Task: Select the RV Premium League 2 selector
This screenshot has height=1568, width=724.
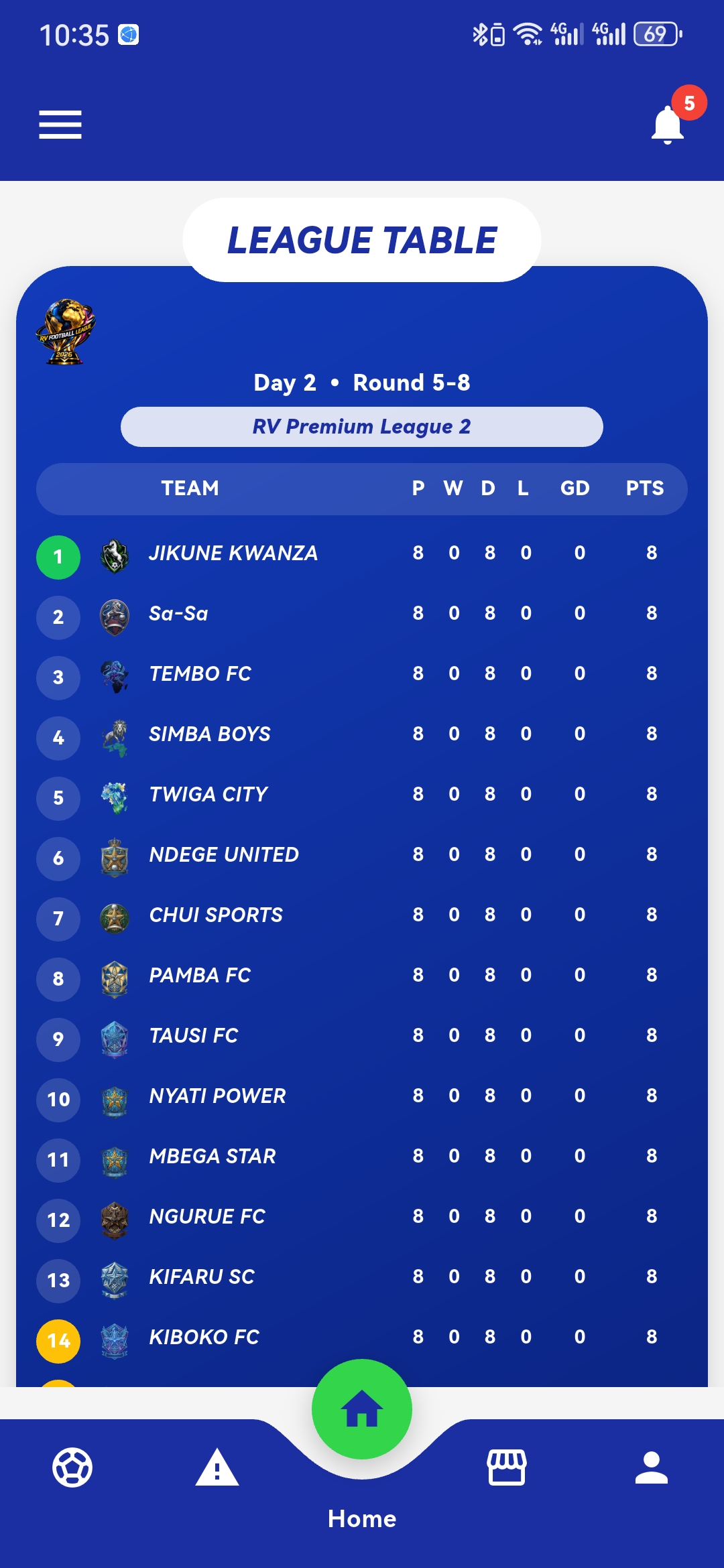Action: [x=362, y=427]
